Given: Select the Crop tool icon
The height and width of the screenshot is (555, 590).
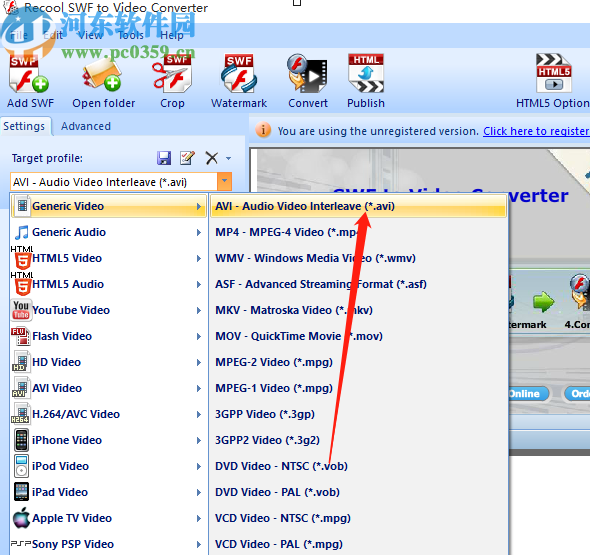Looking at the screenshot, I should pos(172,74).
